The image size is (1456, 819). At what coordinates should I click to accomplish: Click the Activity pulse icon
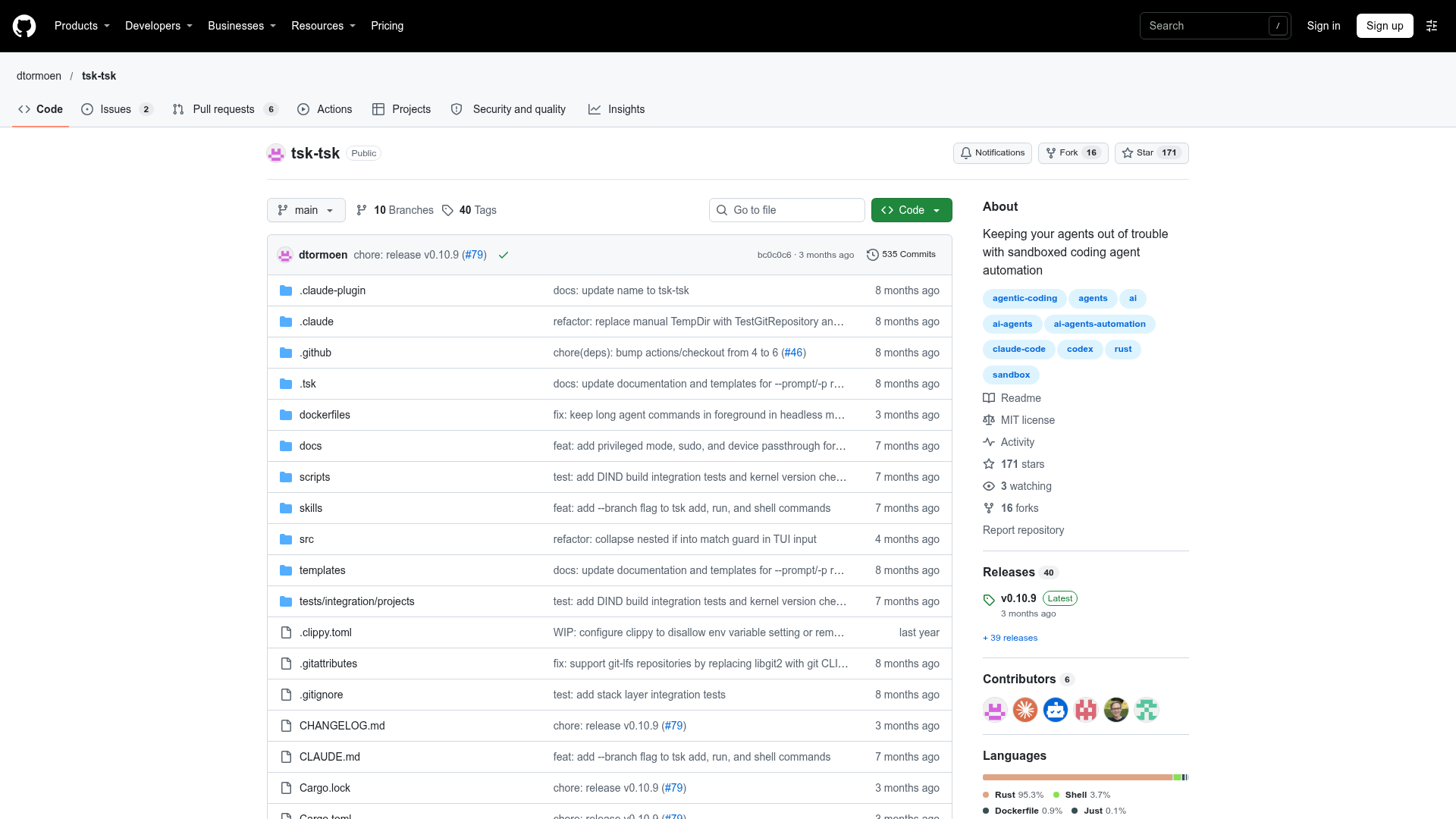click(x=989, y=442)
